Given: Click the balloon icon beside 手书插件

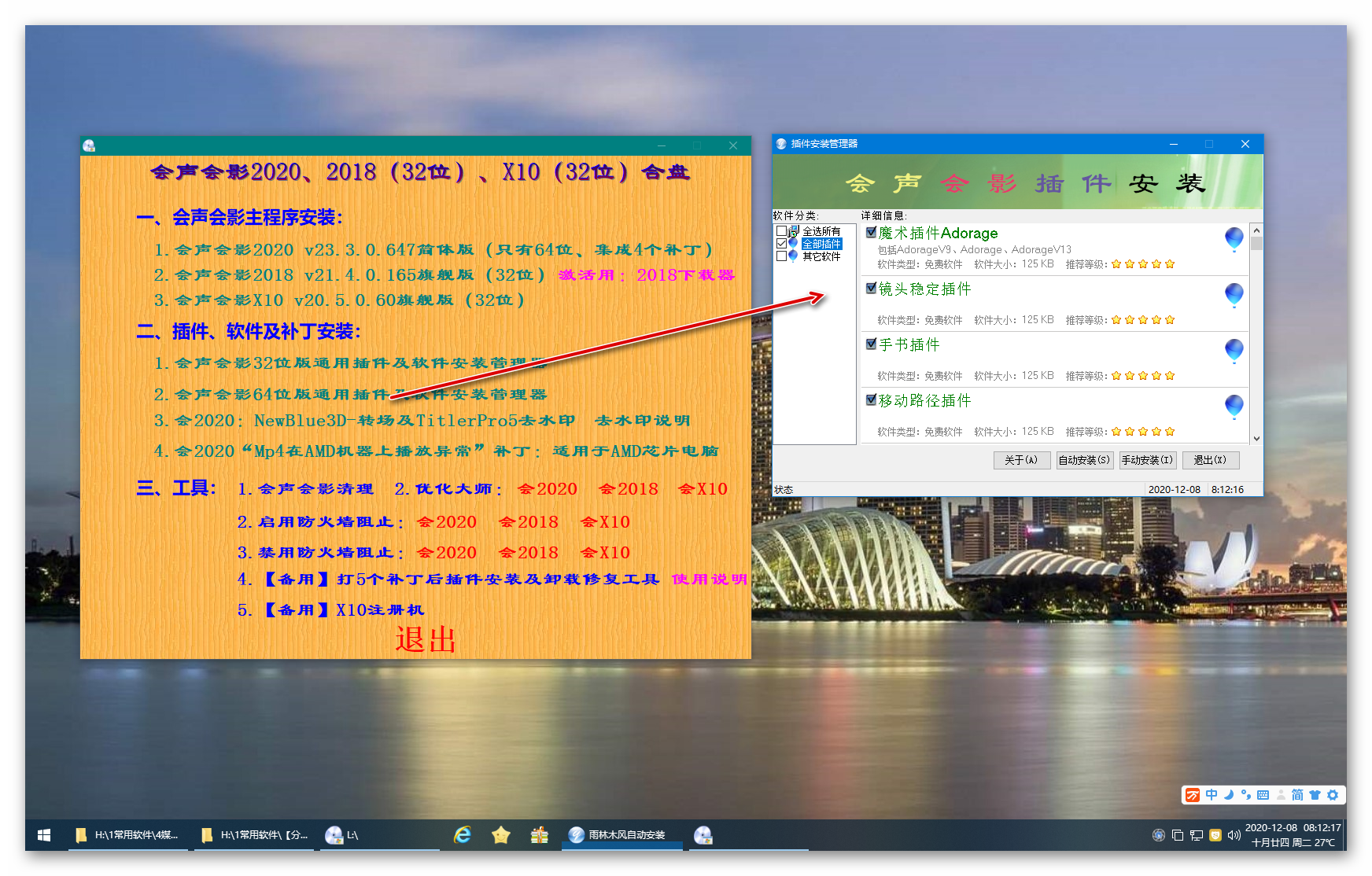Looking at the screenshot, I should tap(1234, 351).
